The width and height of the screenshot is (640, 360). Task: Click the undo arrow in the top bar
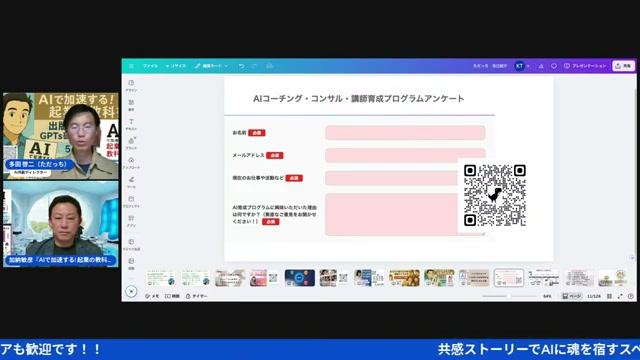242,66
